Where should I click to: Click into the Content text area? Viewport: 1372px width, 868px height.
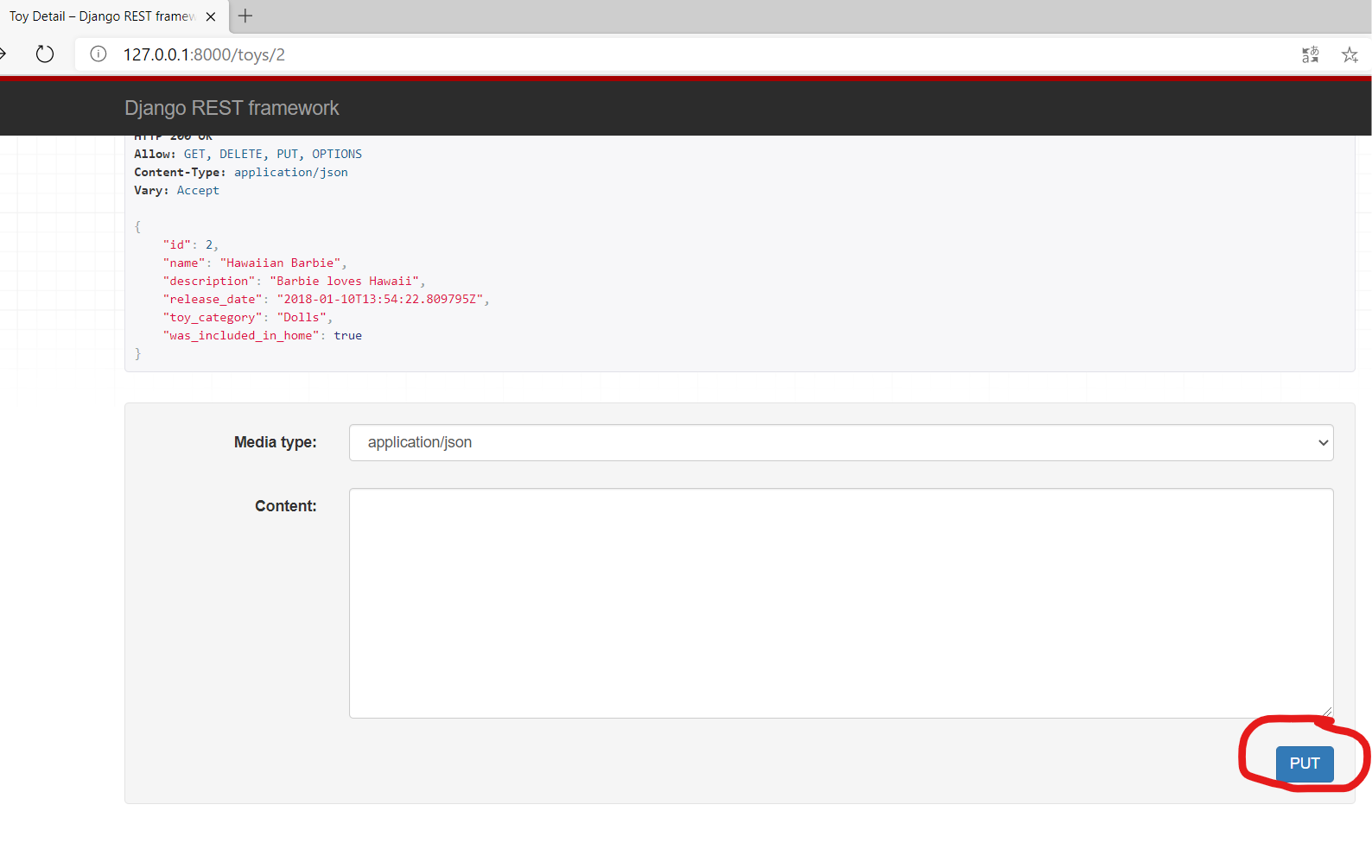click(841, 603)
